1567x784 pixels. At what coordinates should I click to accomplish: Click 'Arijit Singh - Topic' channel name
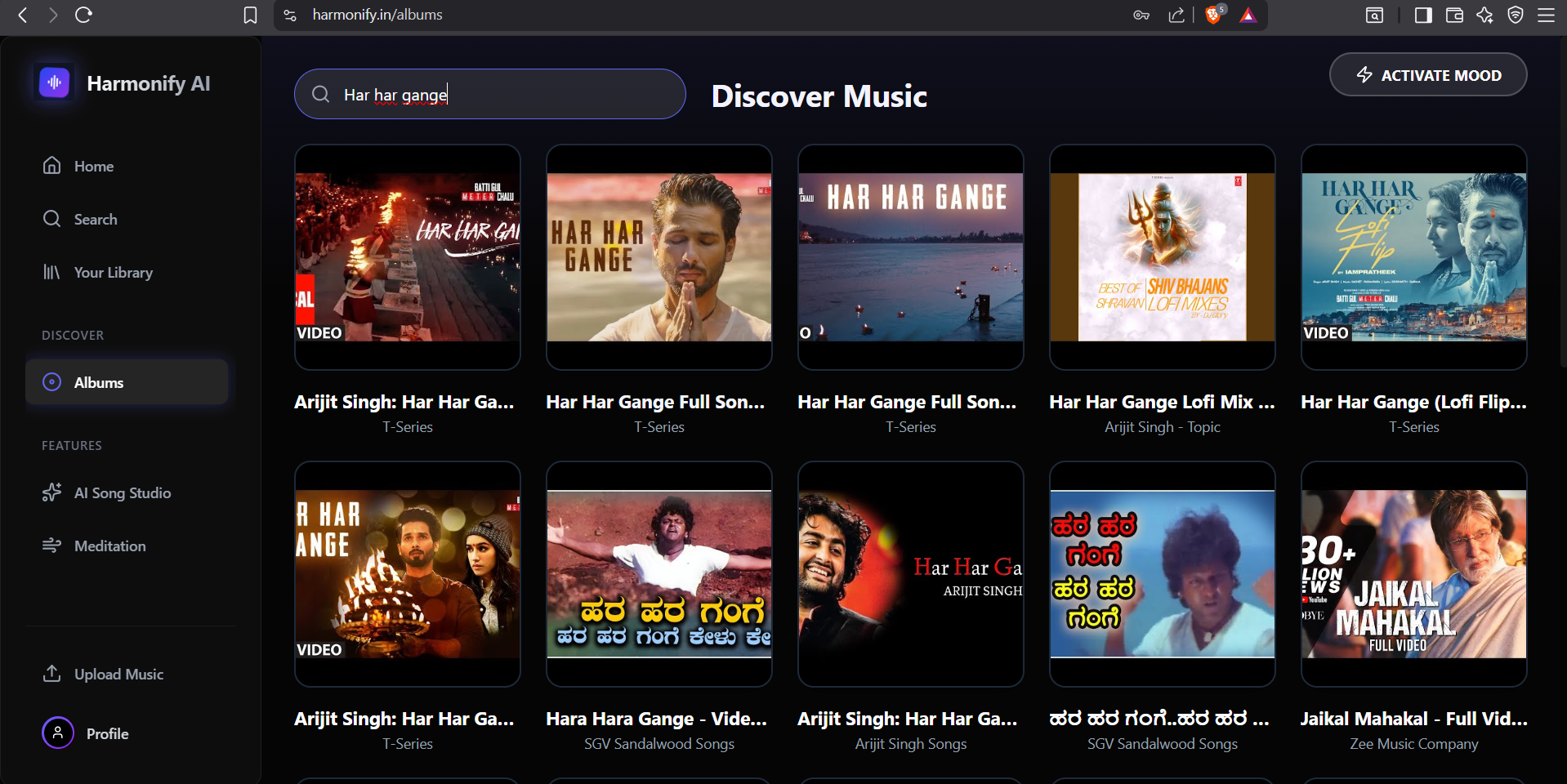[1163, 427]
